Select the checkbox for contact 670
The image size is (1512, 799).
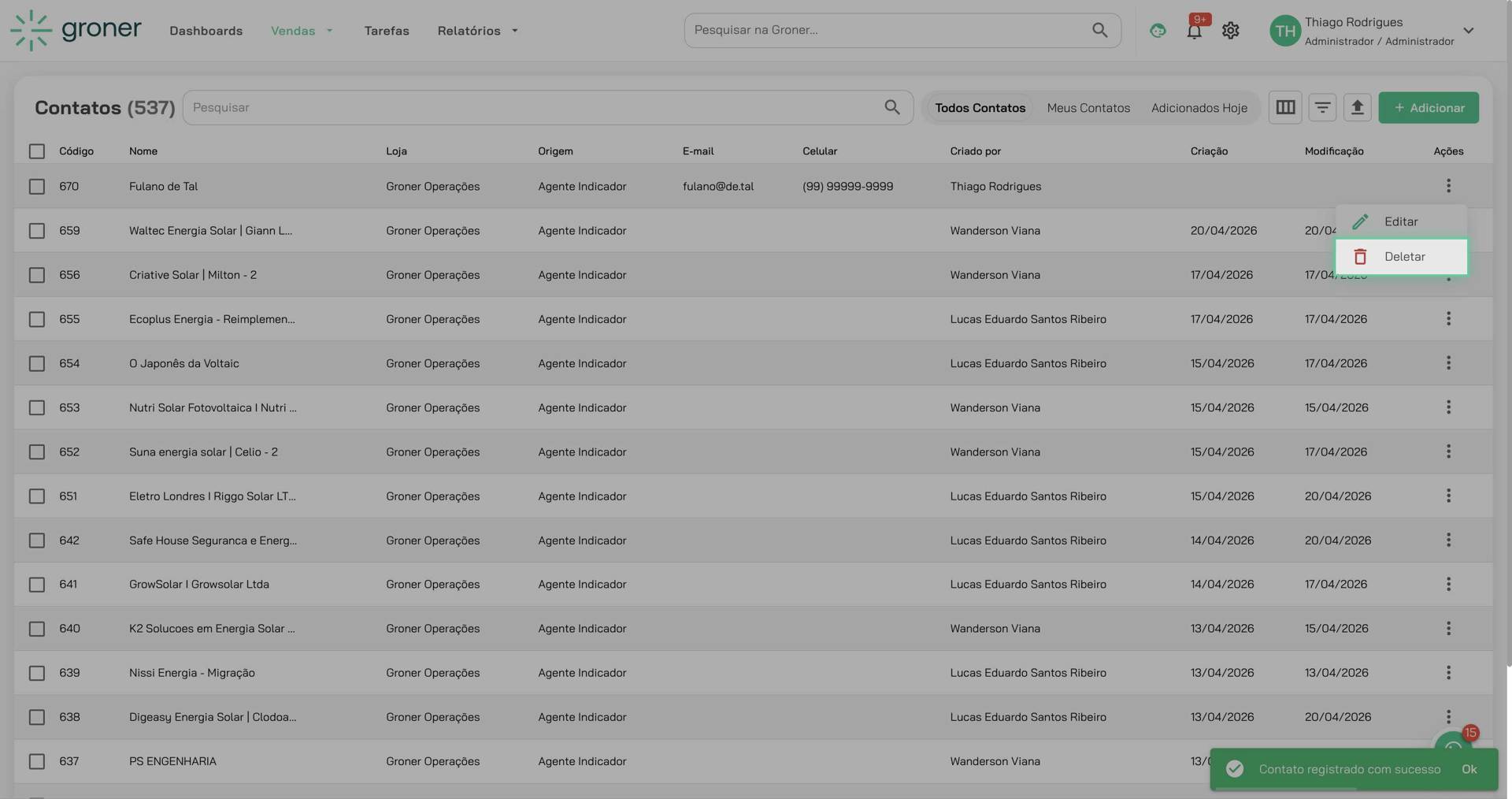37,187
